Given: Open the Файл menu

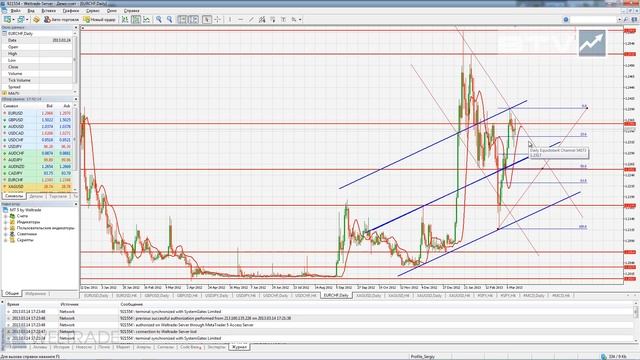Looking at the screenshot, I should 16,11.
